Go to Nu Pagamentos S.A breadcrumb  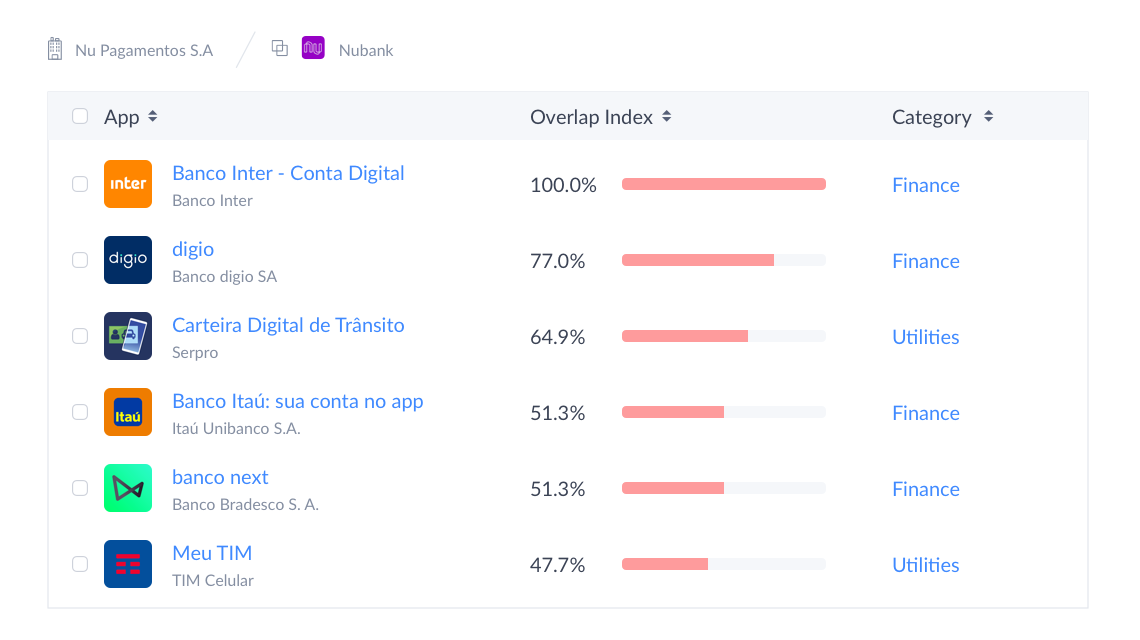(144, 50)
